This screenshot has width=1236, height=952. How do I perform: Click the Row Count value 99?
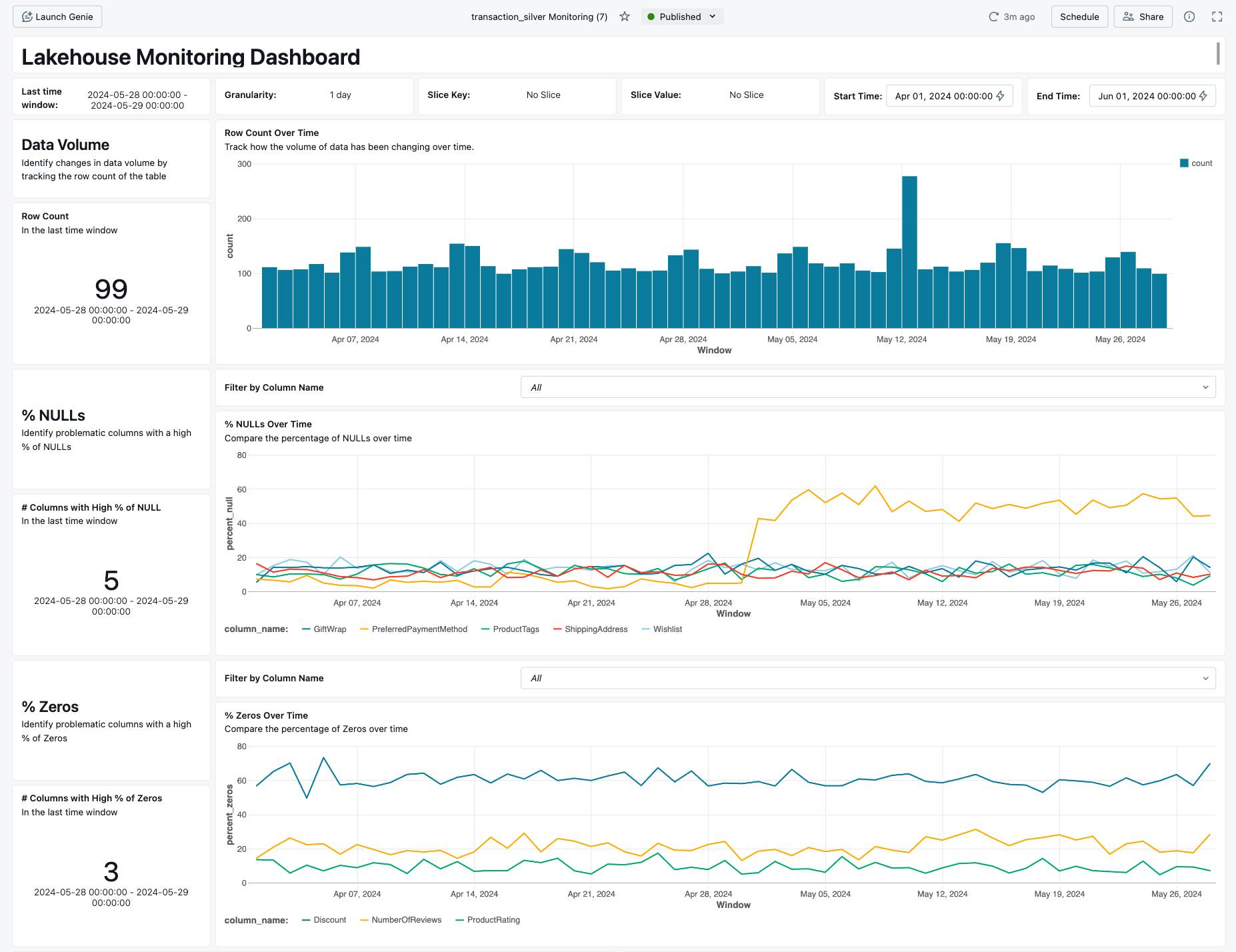(111, 289)
